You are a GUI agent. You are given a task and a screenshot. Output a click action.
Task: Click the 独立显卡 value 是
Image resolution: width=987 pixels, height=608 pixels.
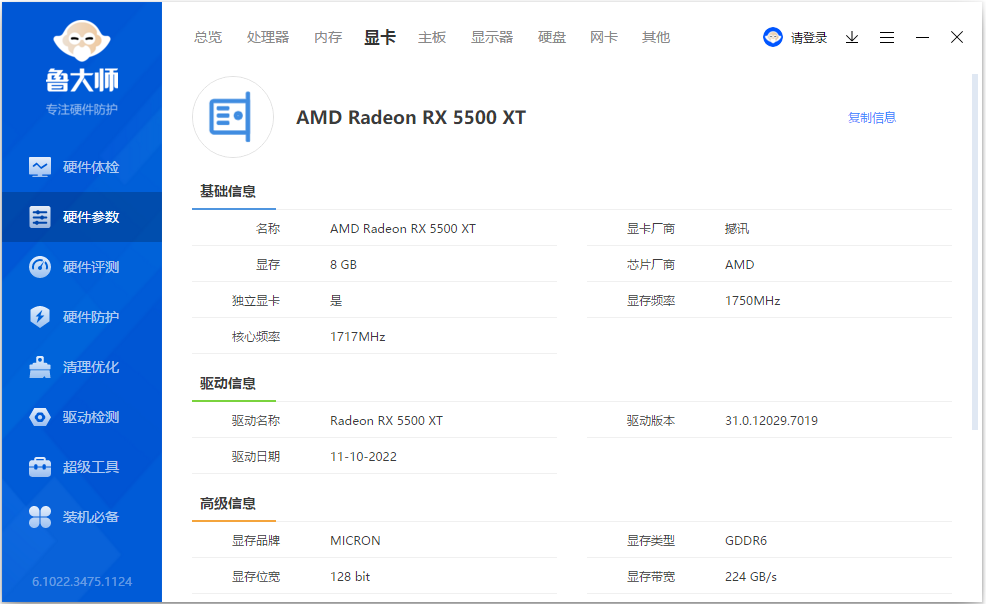coord(336,301)
